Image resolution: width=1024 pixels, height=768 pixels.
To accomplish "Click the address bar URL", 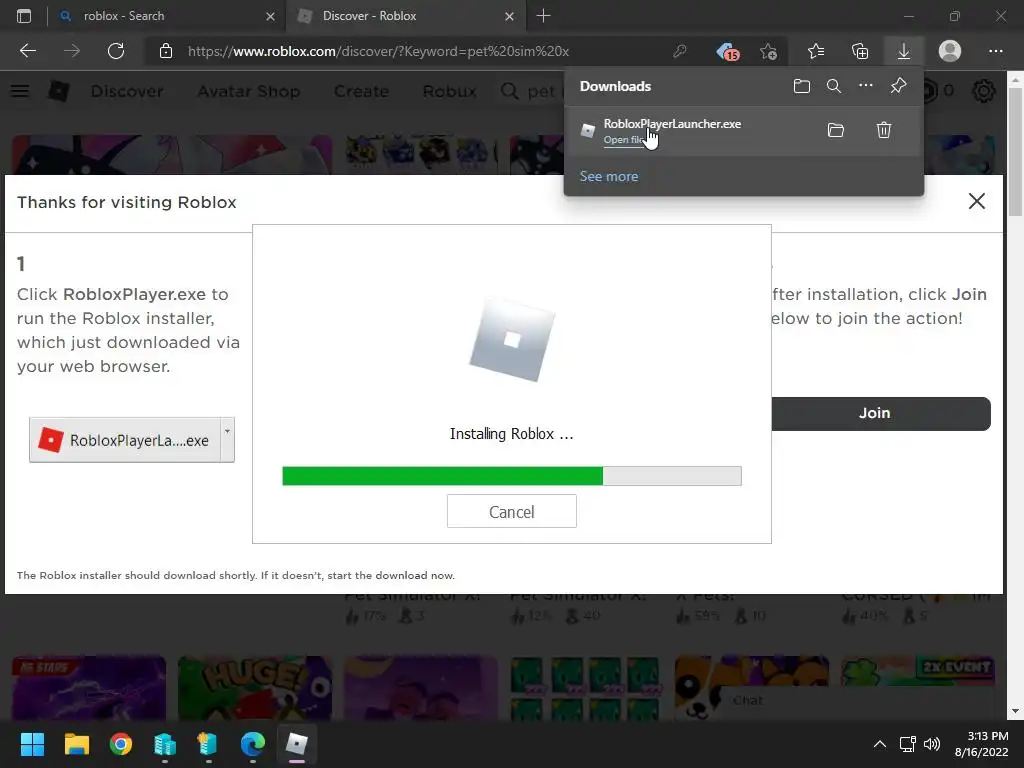I will point(378,51).
